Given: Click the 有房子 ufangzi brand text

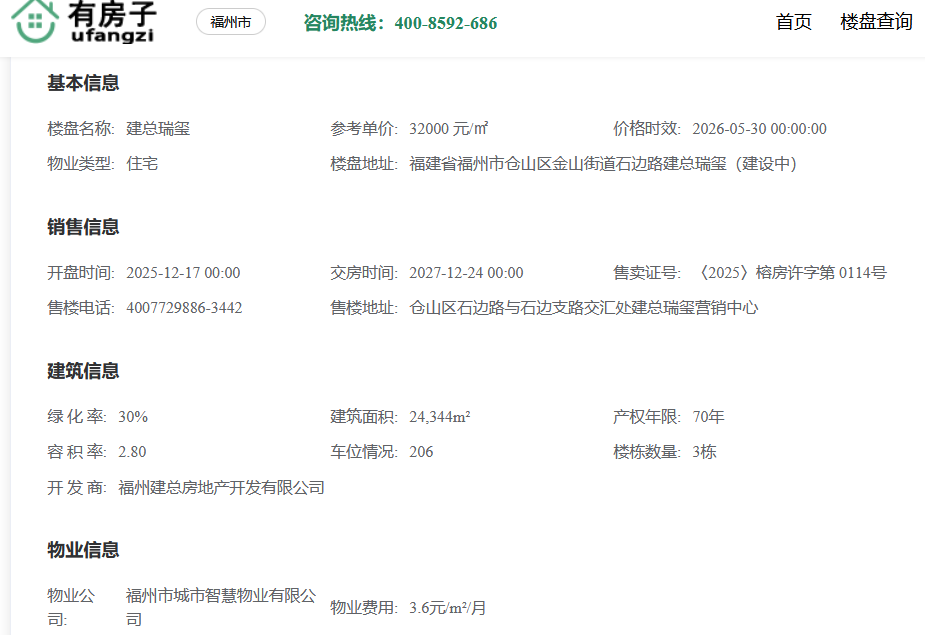Looking at the screenshot, I should click(113, 22).
